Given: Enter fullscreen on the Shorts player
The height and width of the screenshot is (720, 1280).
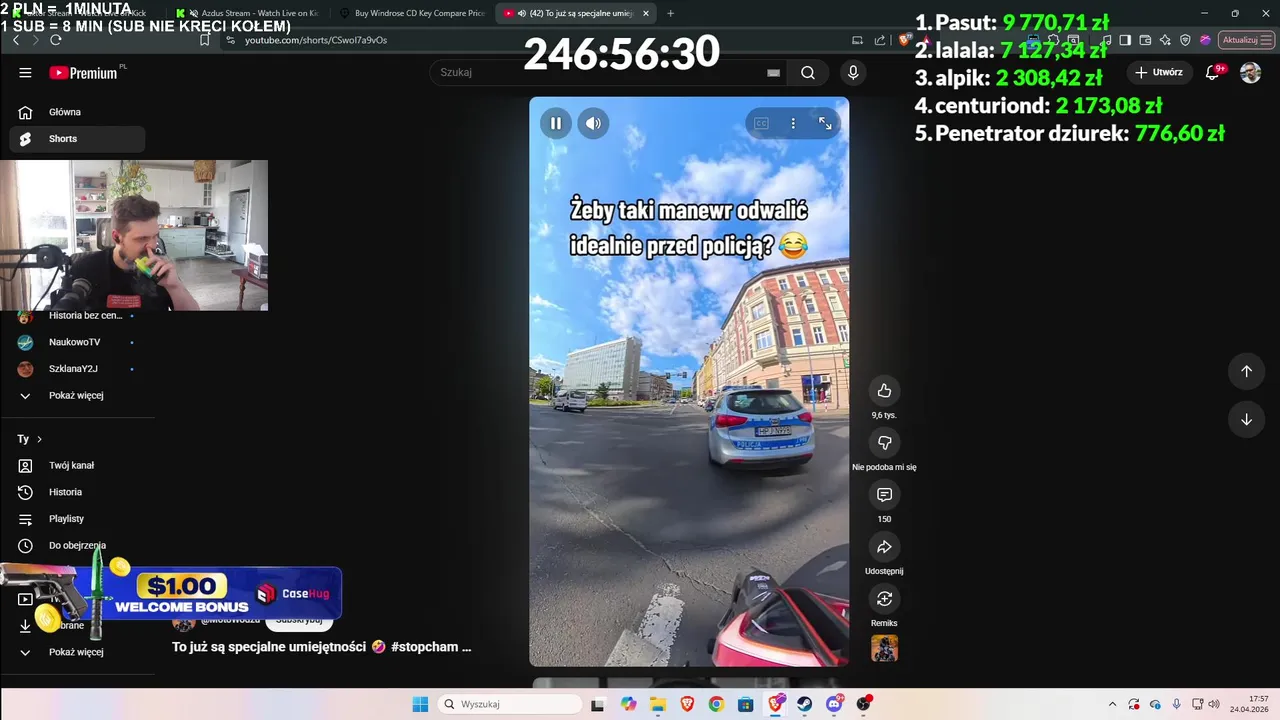Looking at the screenshot, I should tap(825, 123).
